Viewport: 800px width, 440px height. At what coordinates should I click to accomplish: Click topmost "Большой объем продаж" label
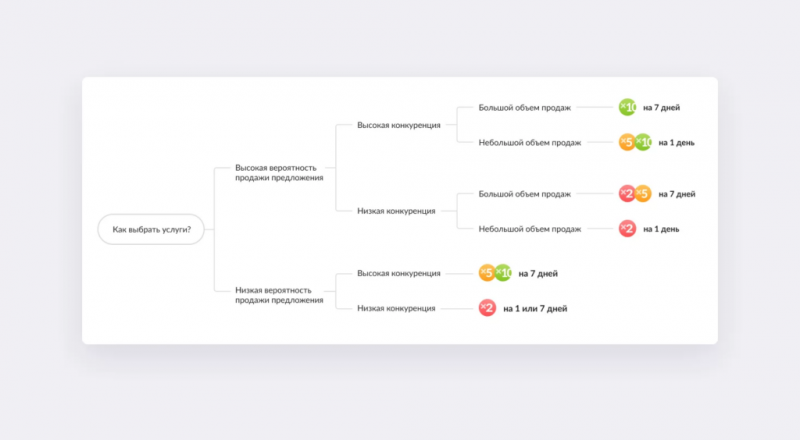[x=525, y=107]
